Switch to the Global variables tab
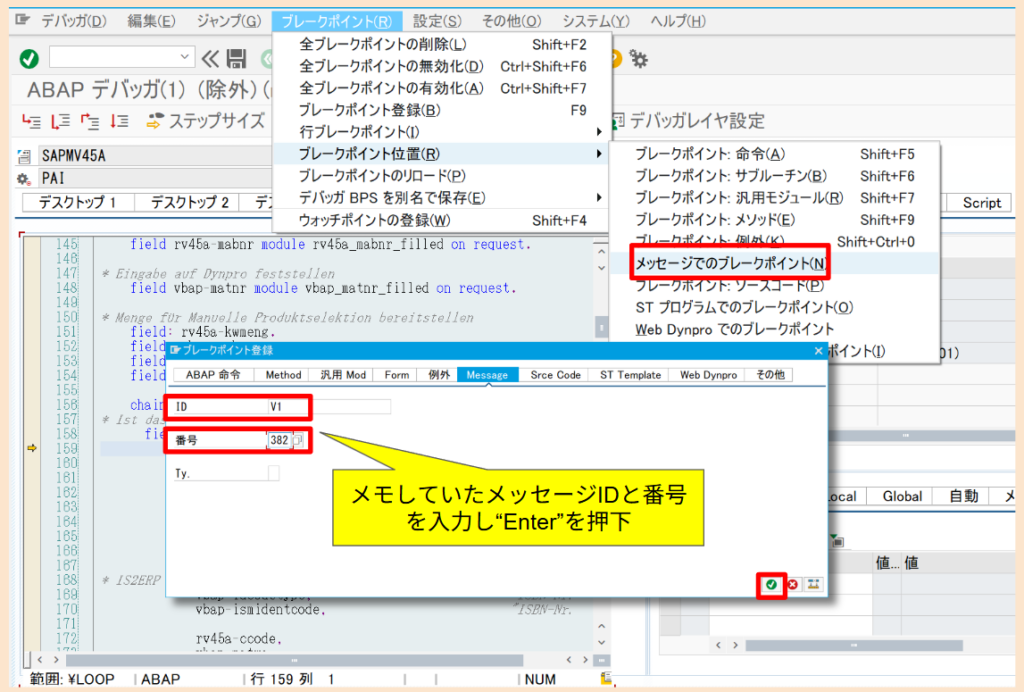This screenshot has width=1024, height=692. (902, 496)
